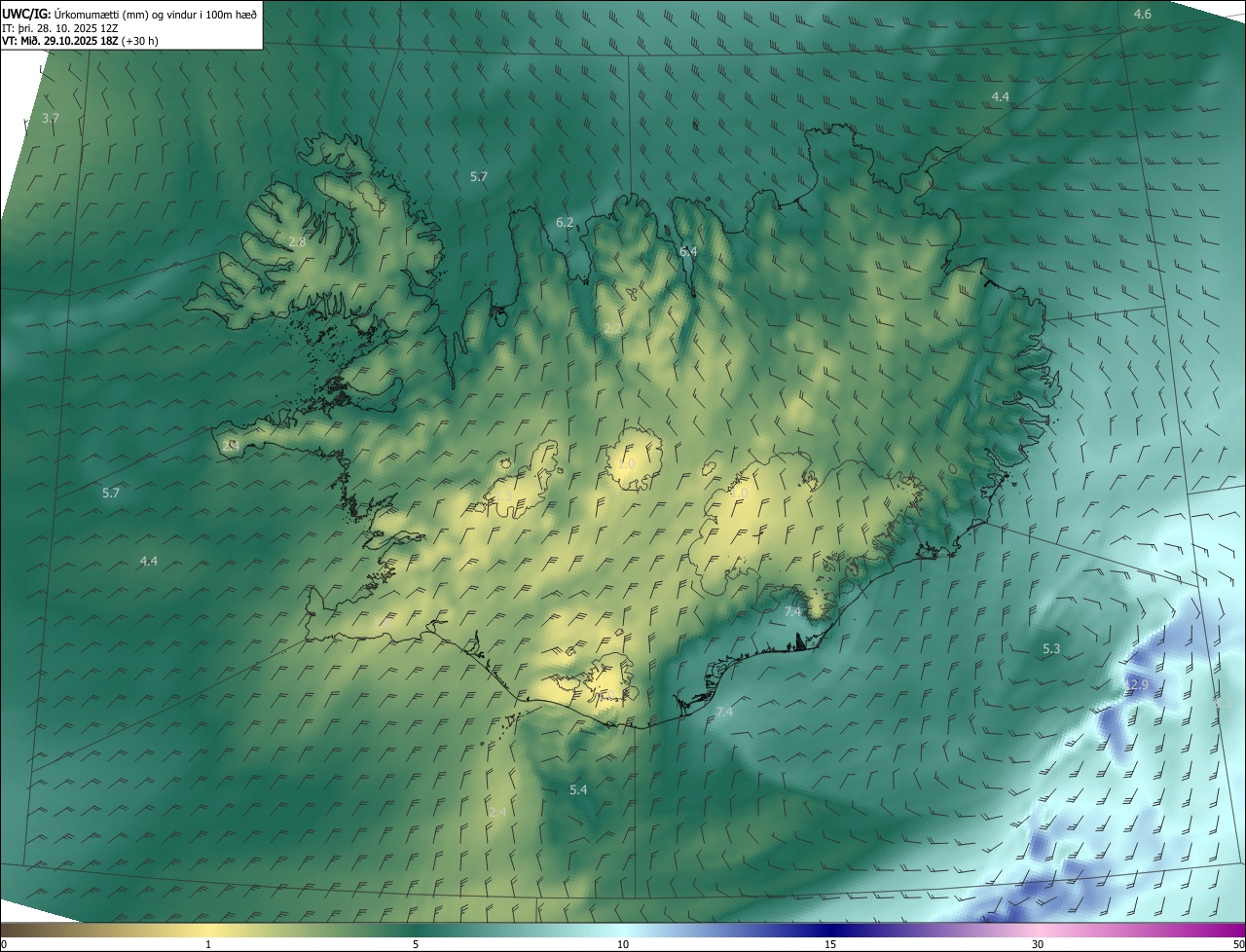Click the 'IT: þri. 28. 10. 2025 12Z' line
The width and height of the screenshot is (1246, 952).
pos(60,27)
